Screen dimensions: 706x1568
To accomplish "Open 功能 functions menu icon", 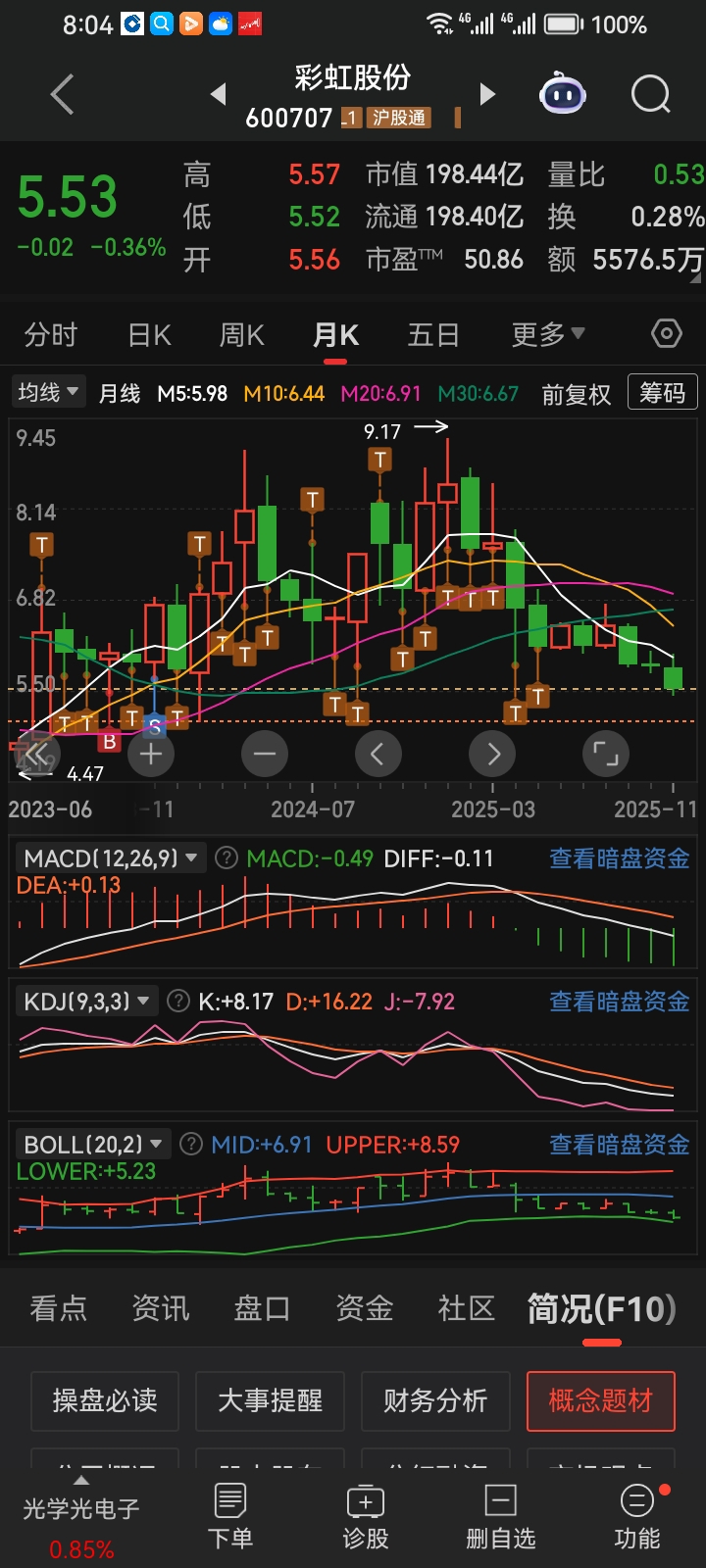I will (637, 1516).
